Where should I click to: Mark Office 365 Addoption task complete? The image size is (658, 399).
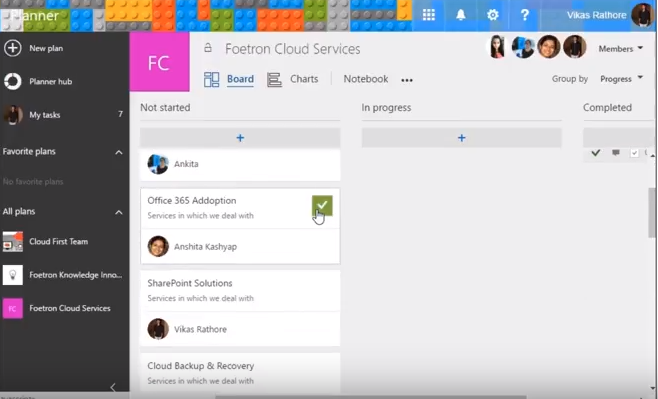click(x=322, y=206)
